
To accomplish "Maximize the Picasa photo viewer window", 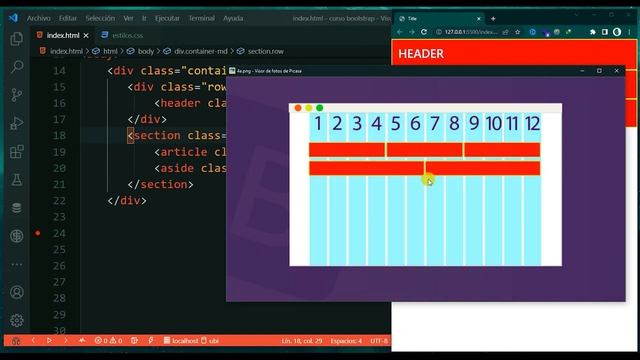I will (x=599, y=71).
